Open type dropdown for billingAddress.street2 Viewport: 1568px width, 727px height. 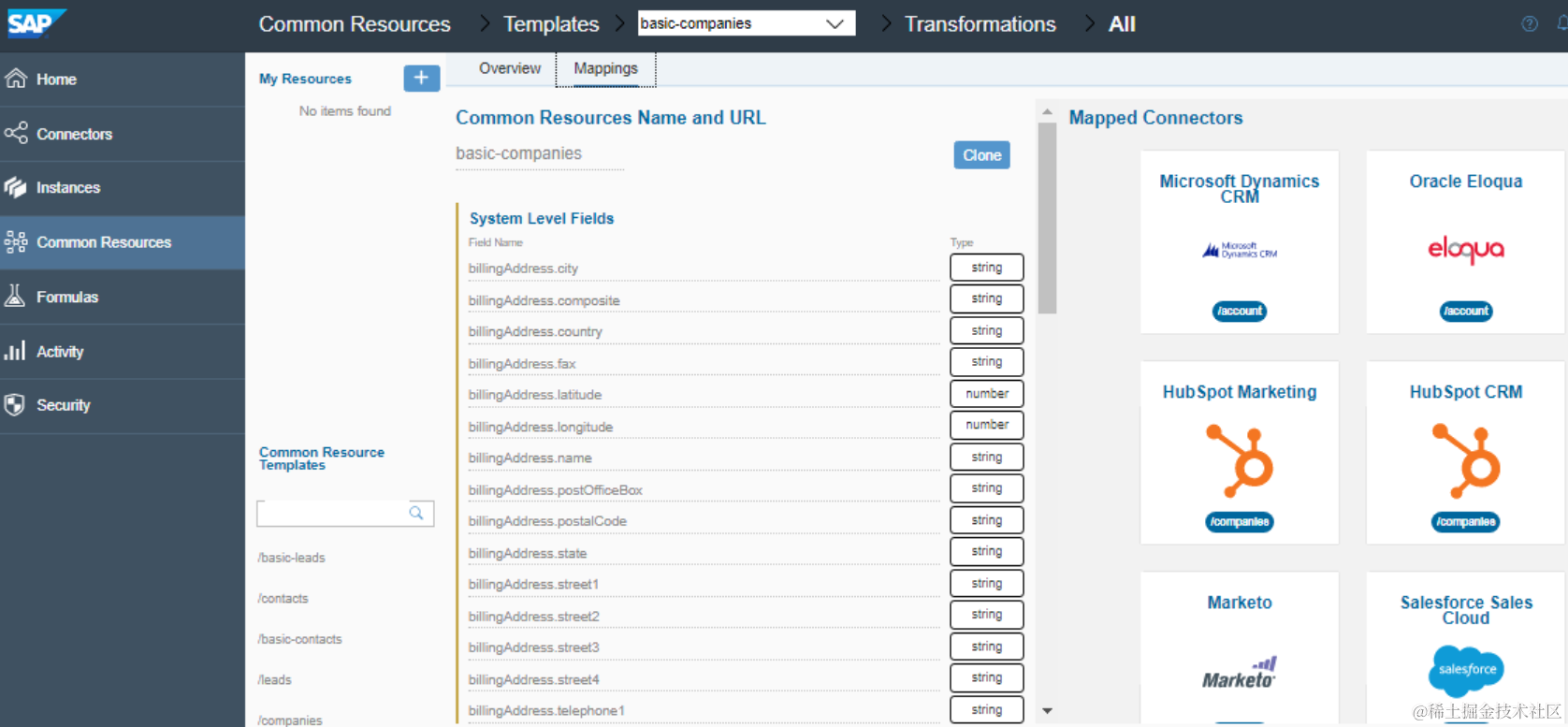987,615
